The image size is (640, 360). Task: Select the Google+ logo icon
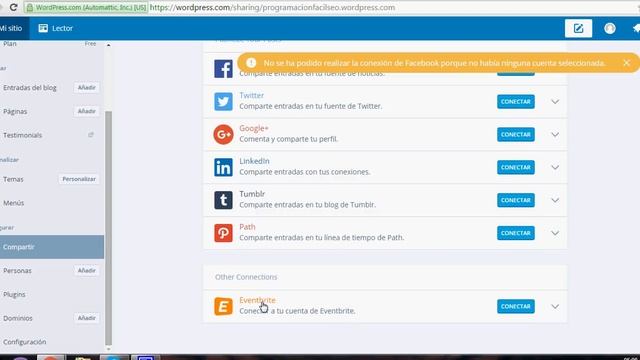223,134
